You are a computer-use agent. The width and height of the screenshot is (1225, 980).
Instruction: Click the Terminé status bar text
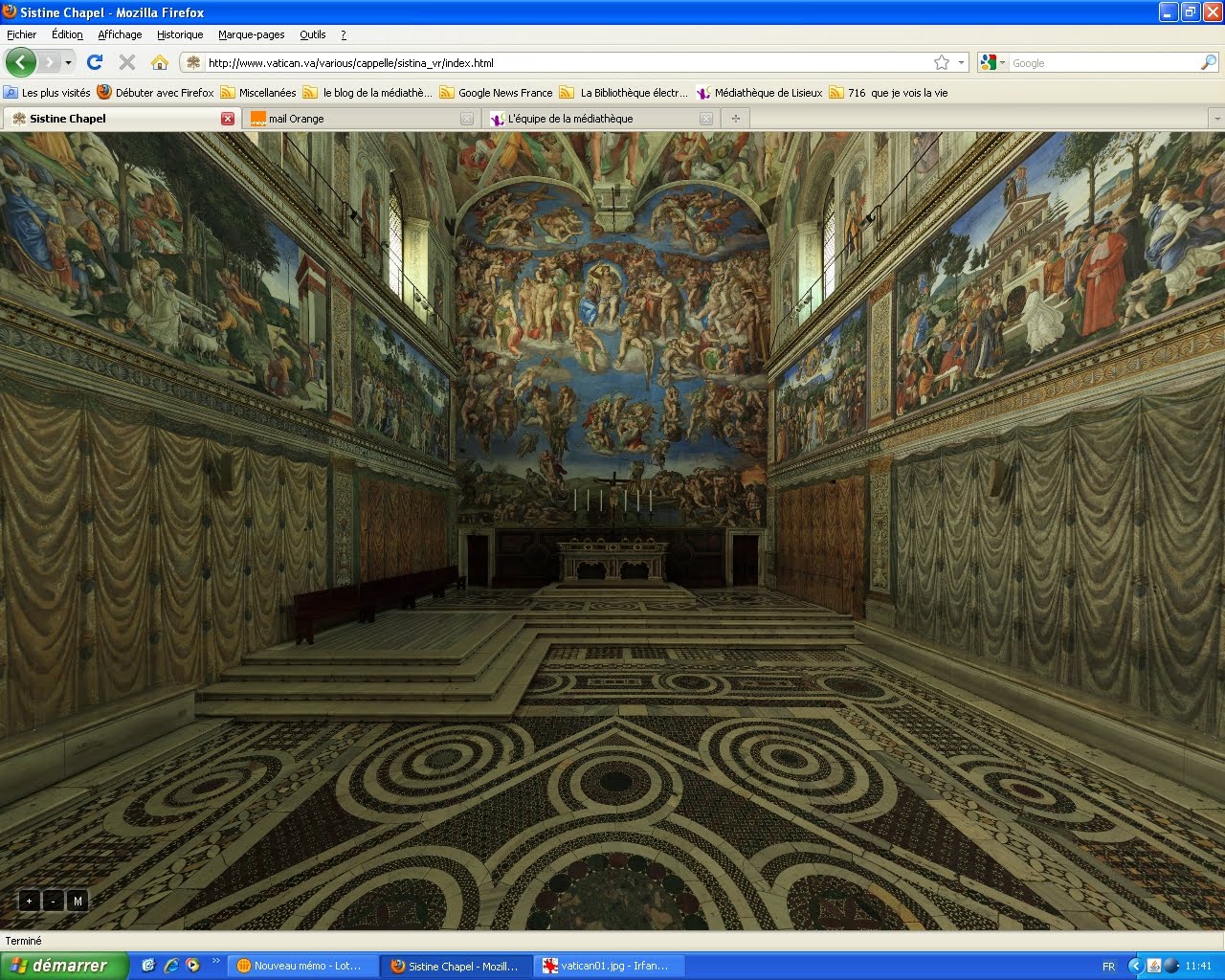pos(24,941)
